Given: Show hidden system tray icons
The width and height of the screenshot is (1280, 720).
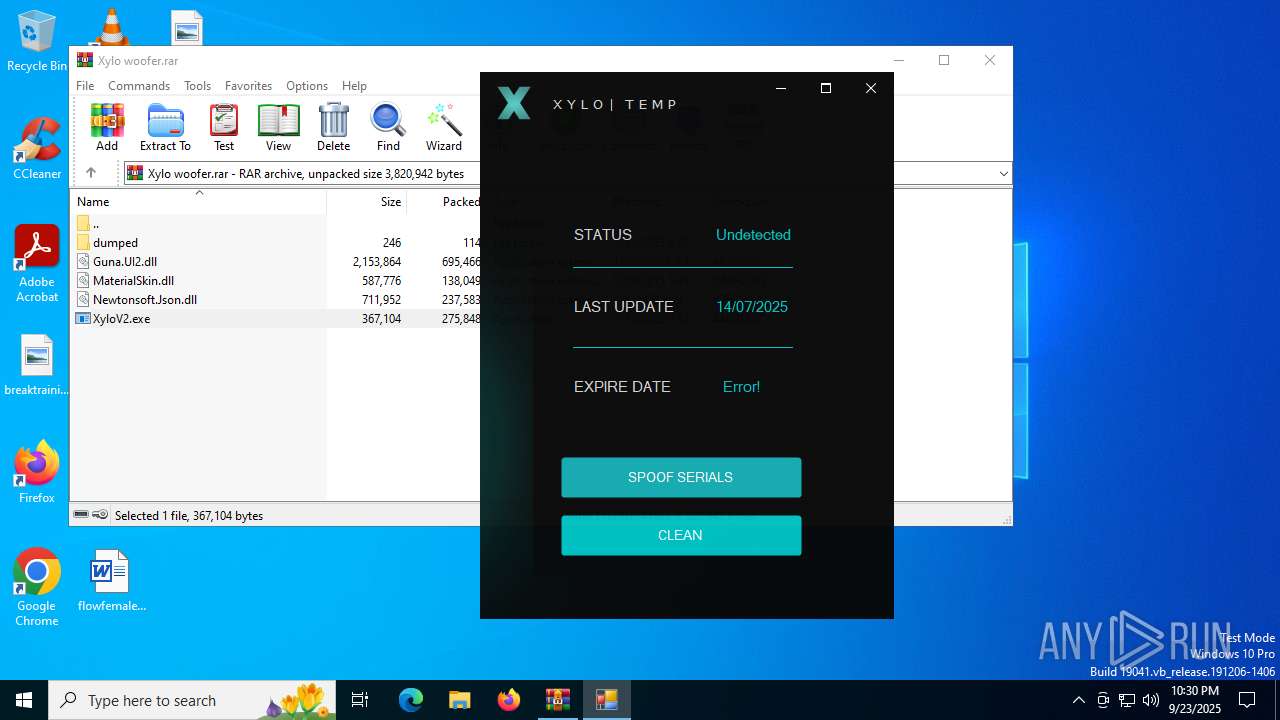Looking at the screenshot, I should pyautogui.click(x=1078, y=700).
